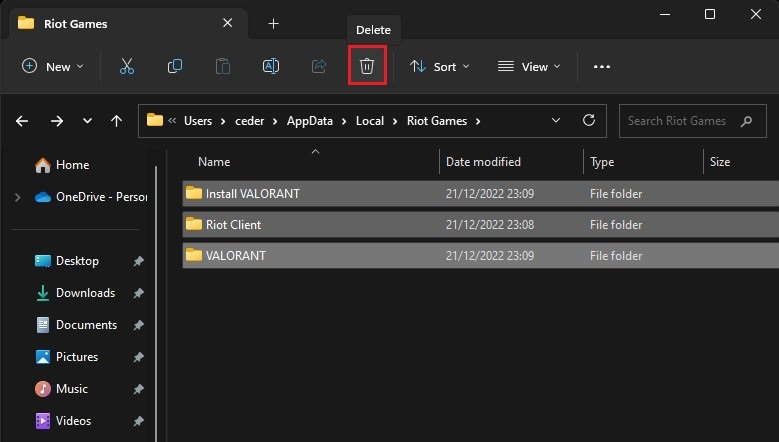Click the chevron after Users in path
The height and width of the screenshot is (442, 779).
click(223, 121)
